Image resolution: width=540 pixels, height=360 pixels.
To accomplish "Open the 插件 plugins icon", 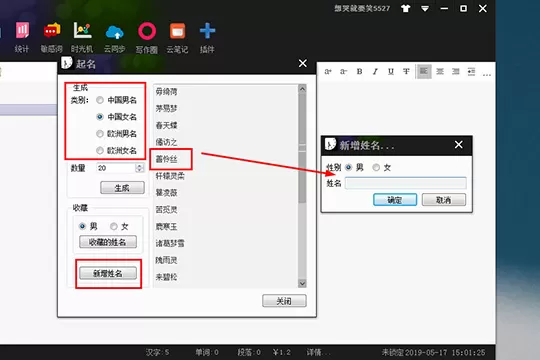I will (207, 37).
